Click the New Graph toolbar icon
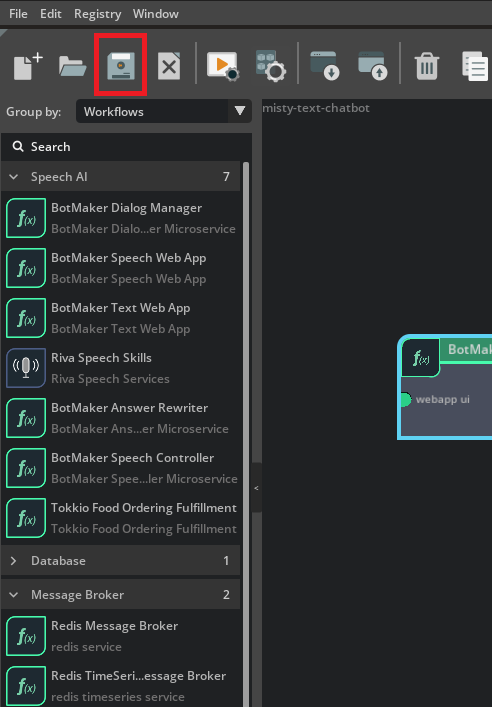492x707 pixels. (x=28, y=66)
